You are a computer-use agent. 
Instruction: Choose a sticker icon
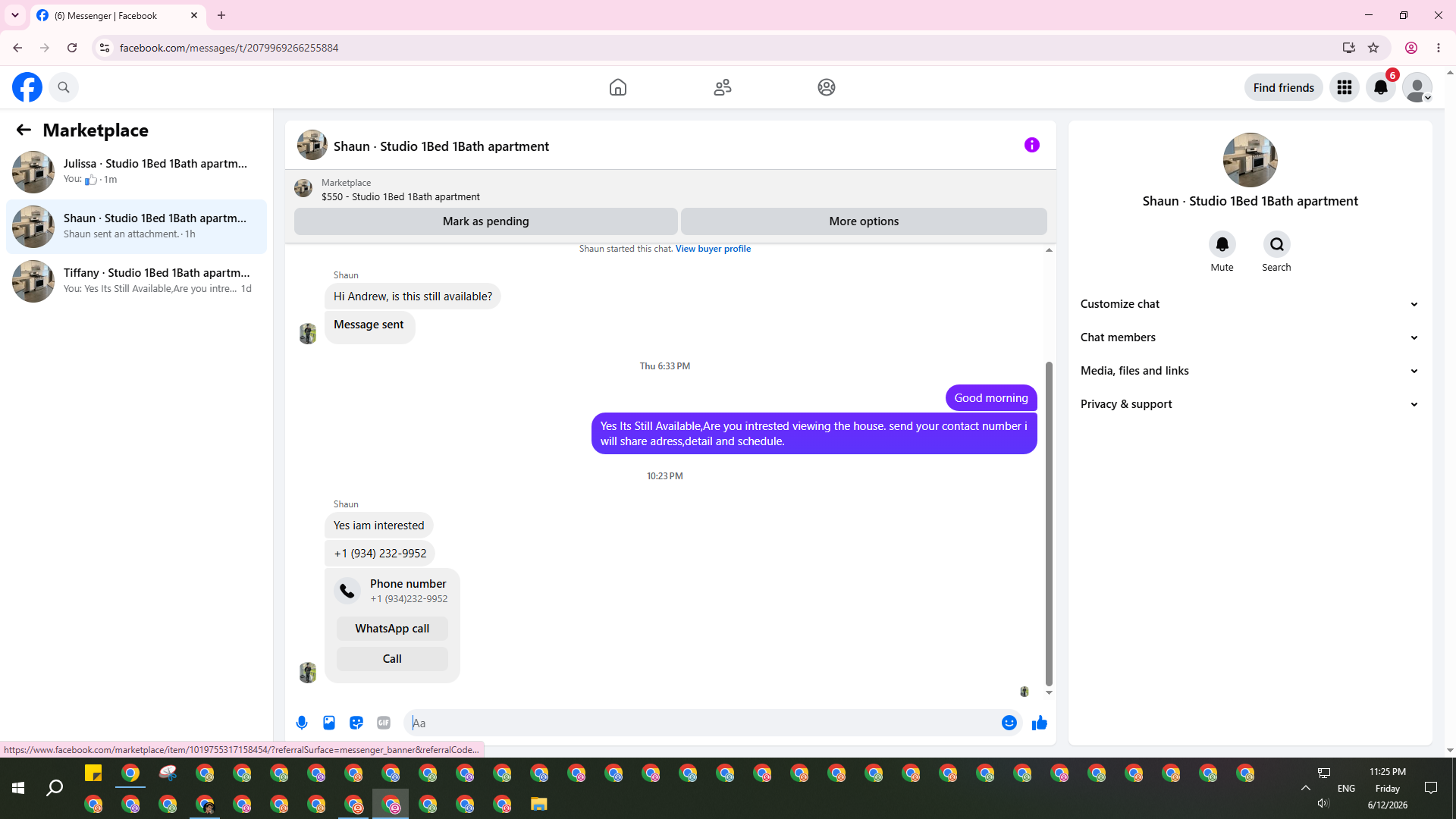tap(356, 723)
